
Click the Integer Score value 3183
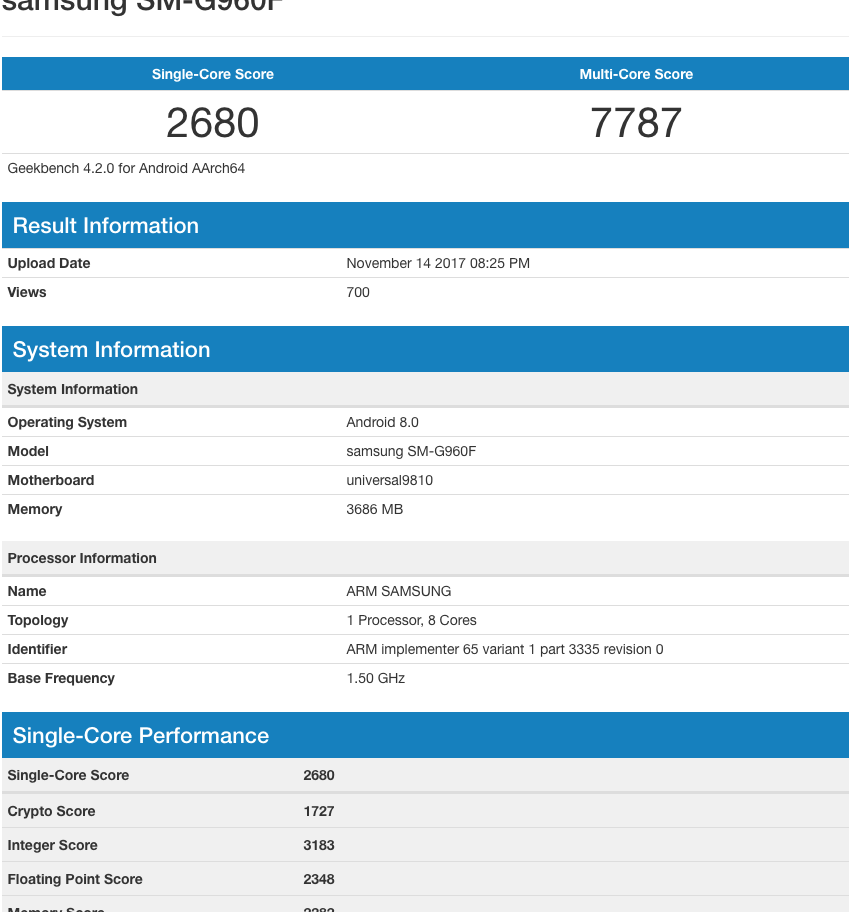coord(319,845)
